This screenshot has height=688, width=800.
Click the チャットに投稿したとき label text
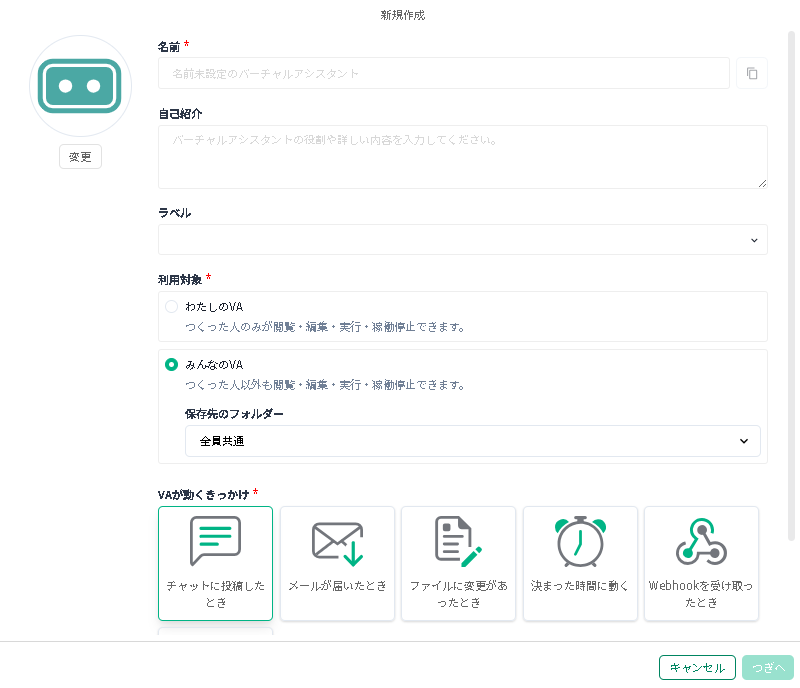click(x=215, y=594)
